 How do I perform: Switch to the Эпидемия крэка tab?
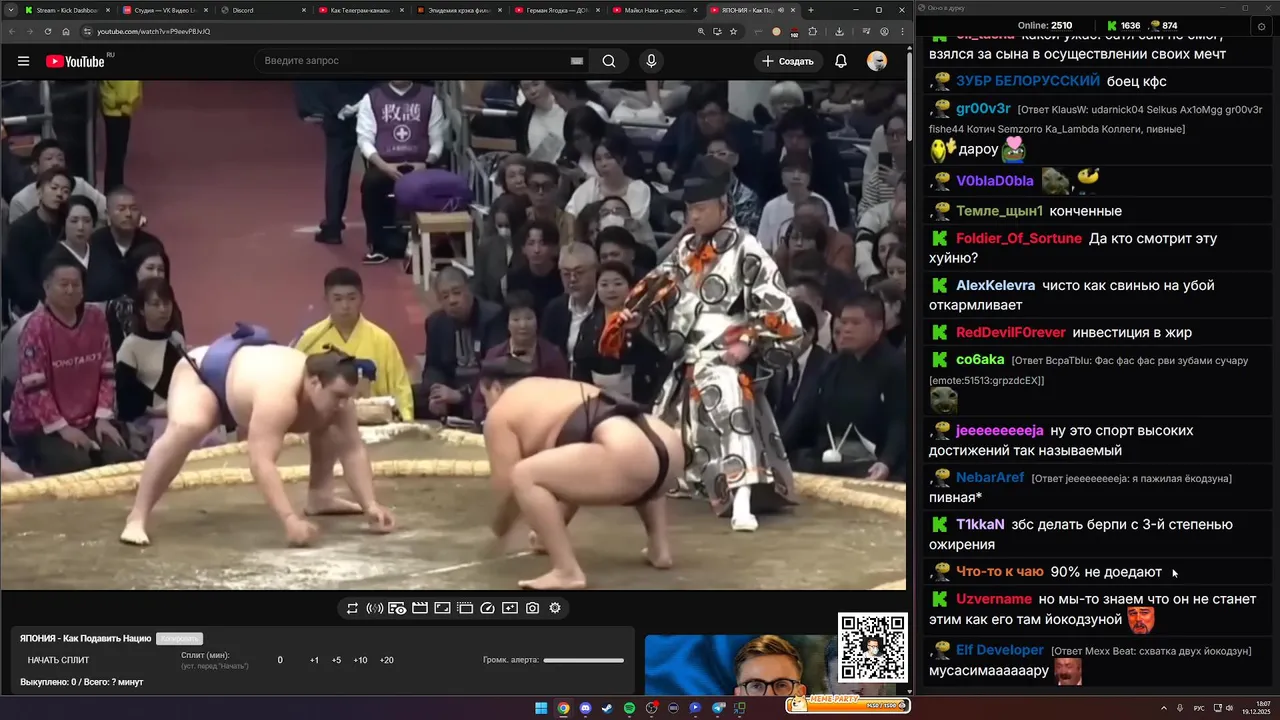[x=458, y=10]
